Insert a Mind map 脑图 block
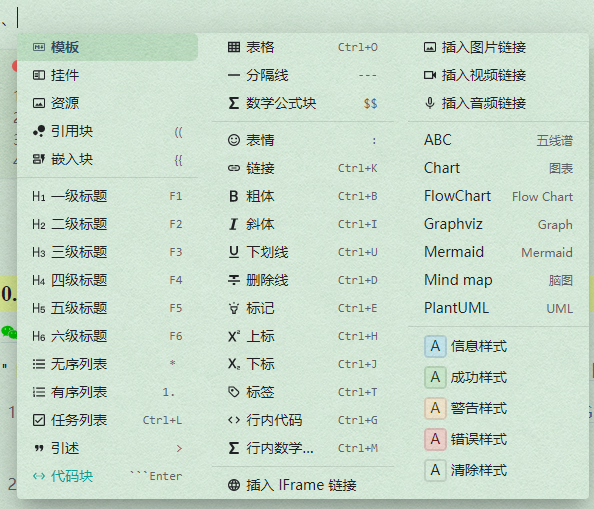Screen dimensions: 594x509 click(498, 281)
